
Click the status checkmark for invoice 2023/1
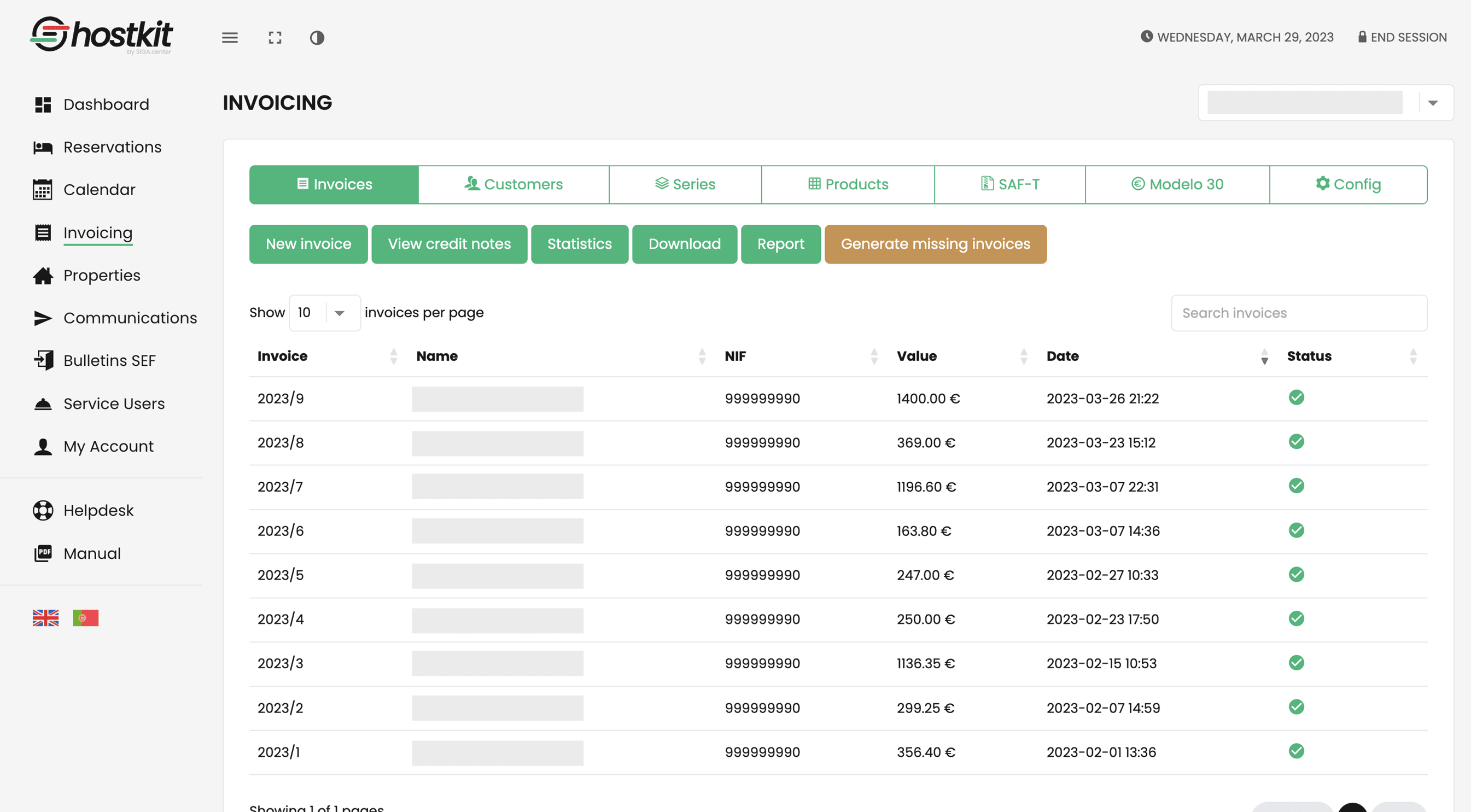click(x=1297, y=751)
